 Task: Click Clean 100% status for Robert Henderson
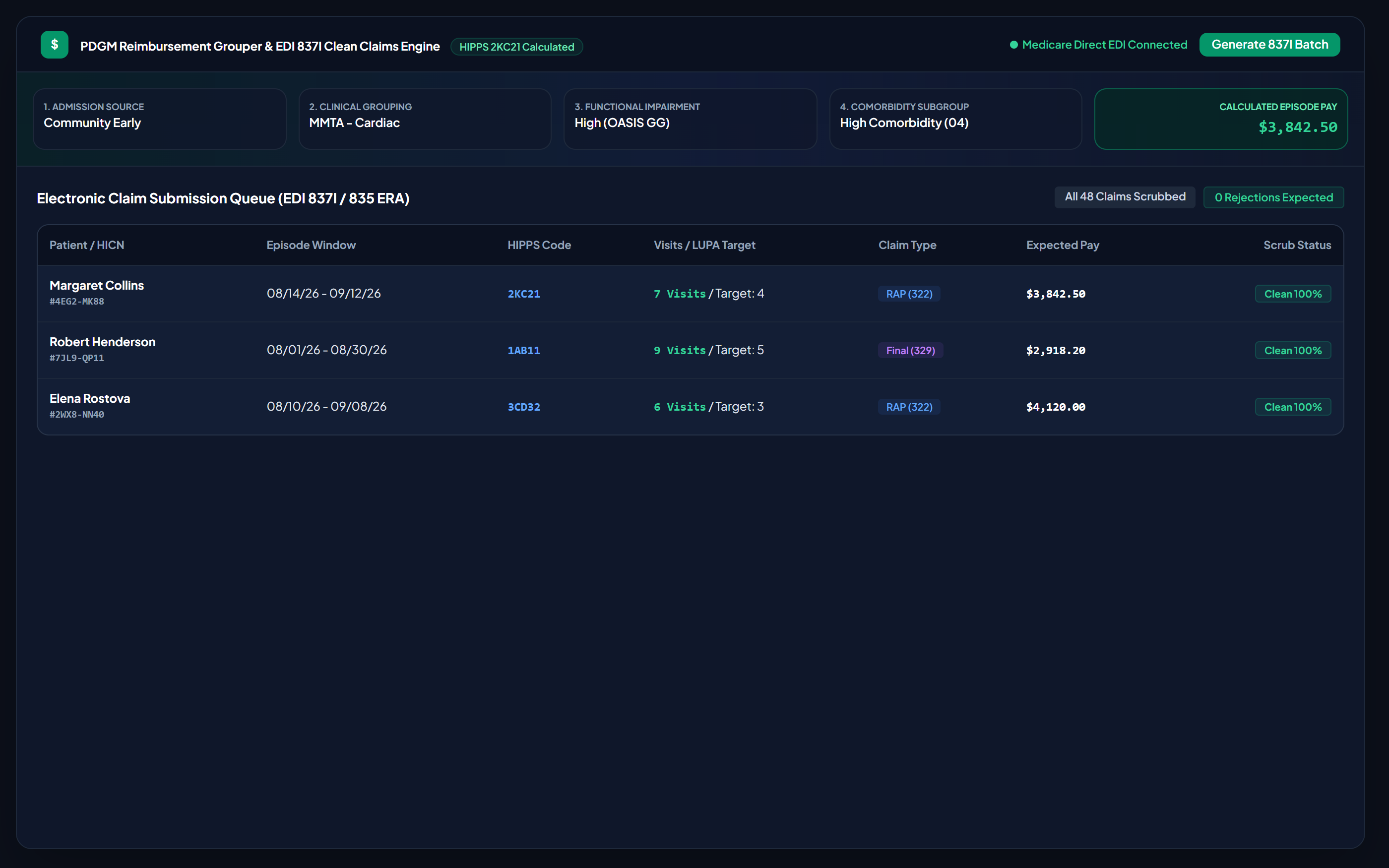pyautogui.click(x=1293, y=350)
